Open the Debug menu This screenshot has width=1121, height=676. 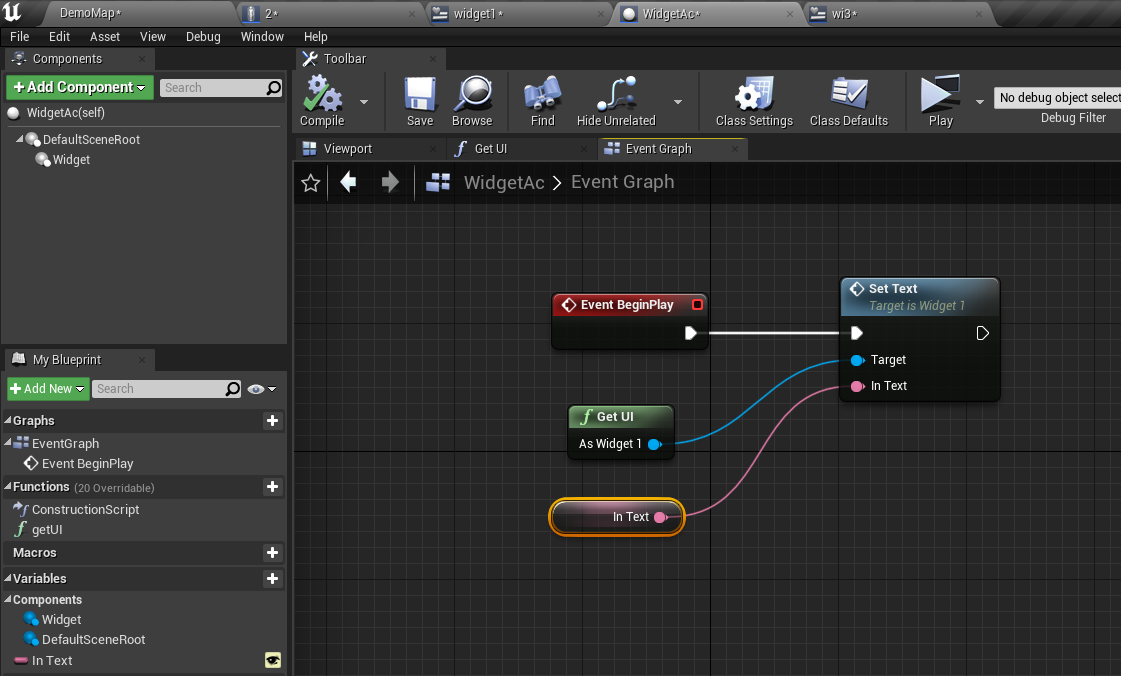pyautogui.click(x=203, y=36)
